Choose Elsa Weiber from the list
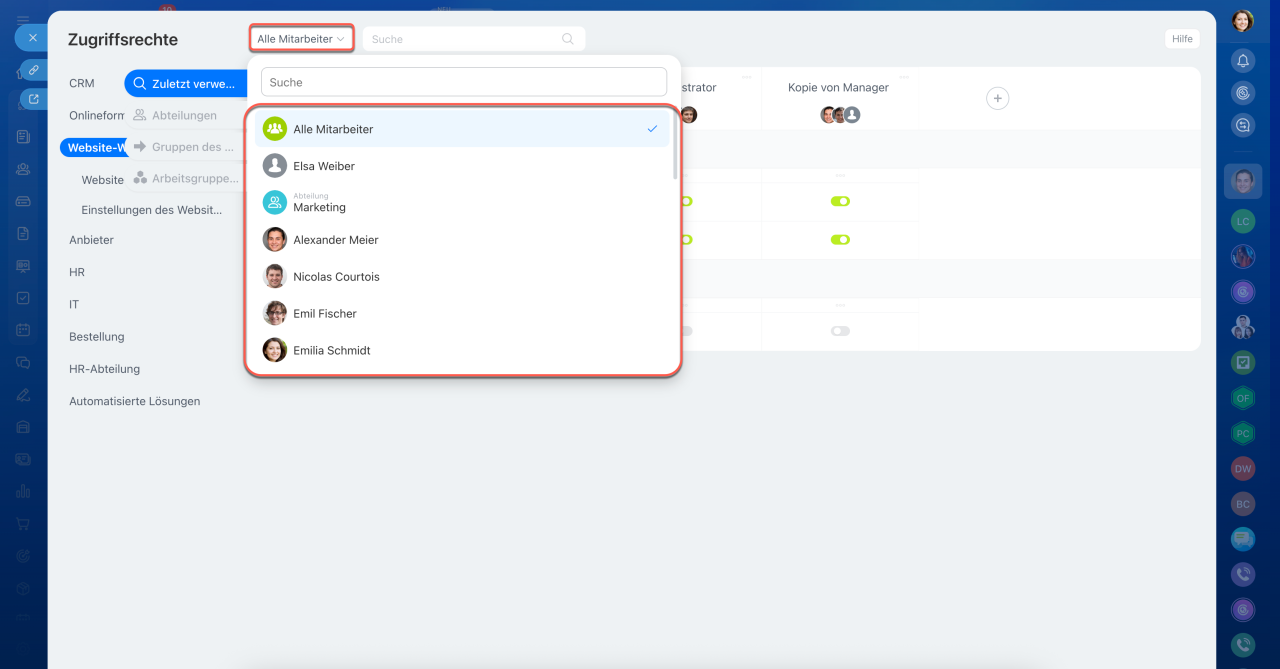This screenshot has height=669, width=1280. tap(462, 166)
